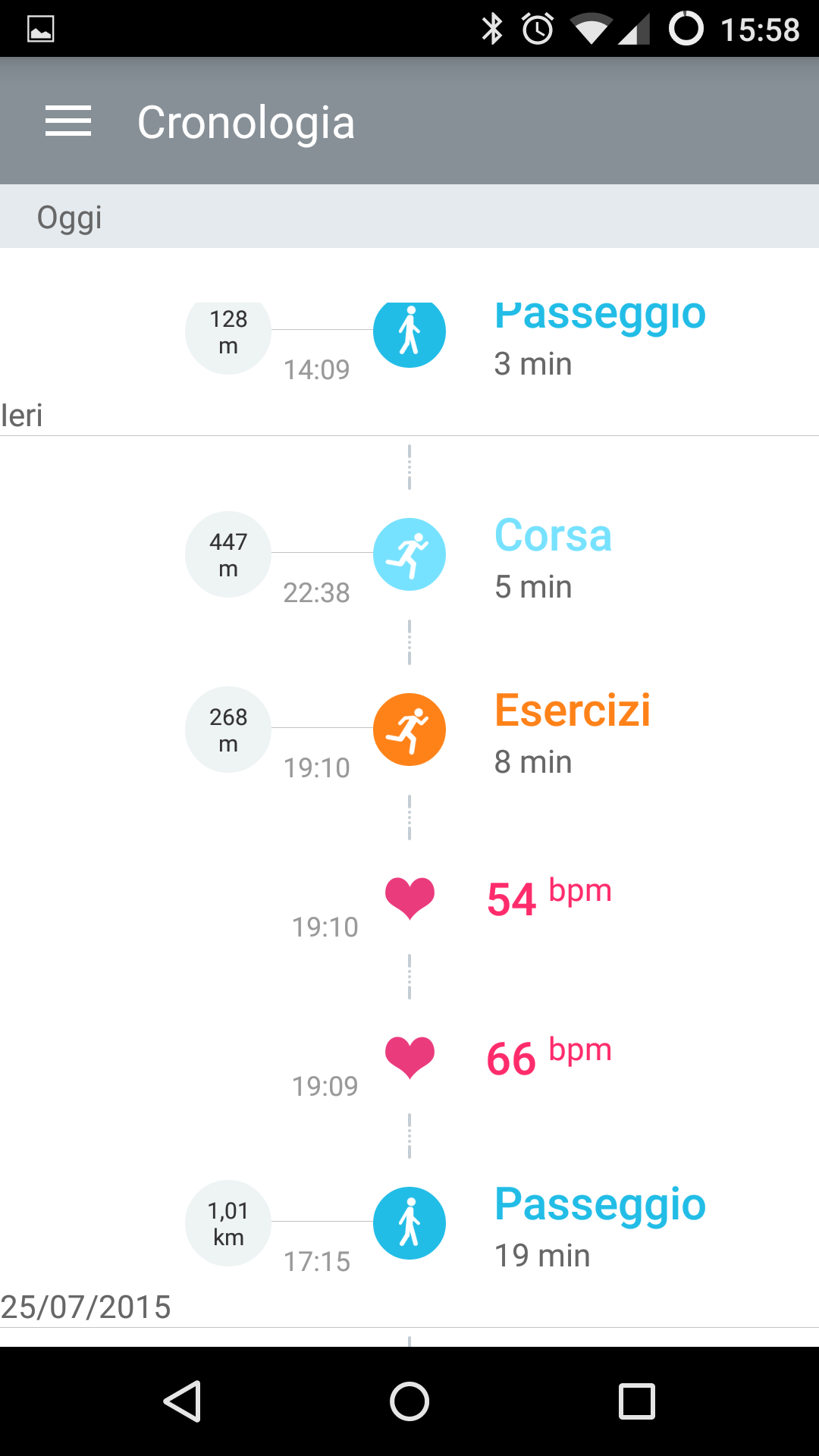The width and height of the screenshot is (819, 1456).
Task: Select the 268 m distance bubble
Action: (228, 730)
